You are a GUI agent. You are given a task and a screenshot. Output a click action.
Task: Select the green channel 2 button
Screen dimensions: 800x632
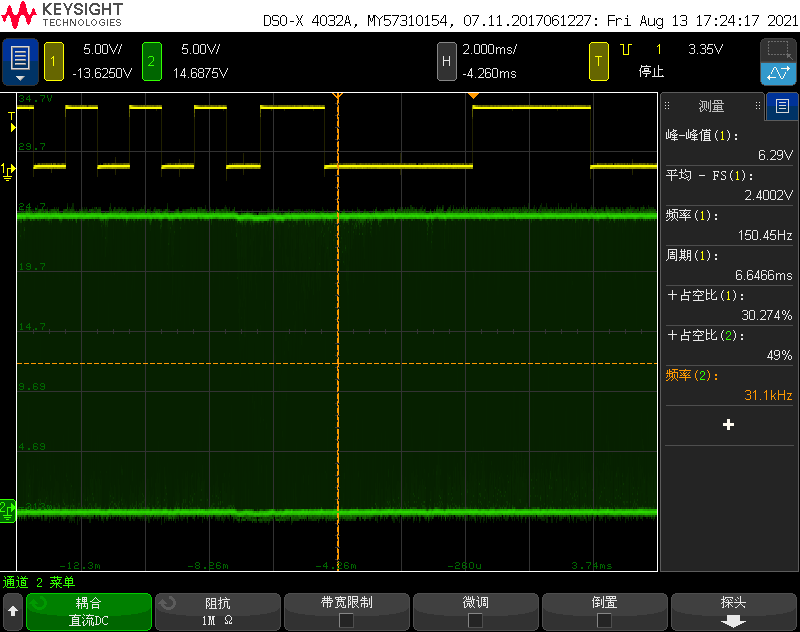tap(152, 62)
